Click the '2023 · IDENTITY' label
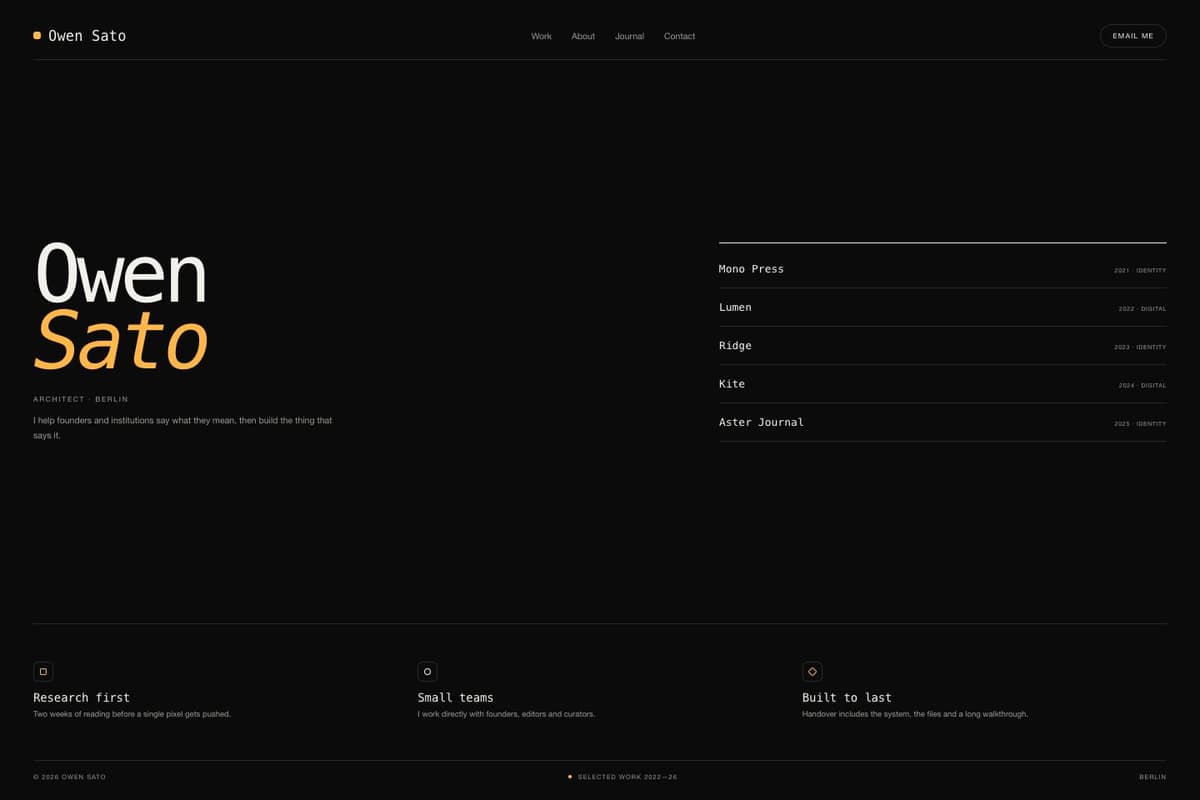Viewport: 1200px width, 800px height. [x=1140, y=347]
